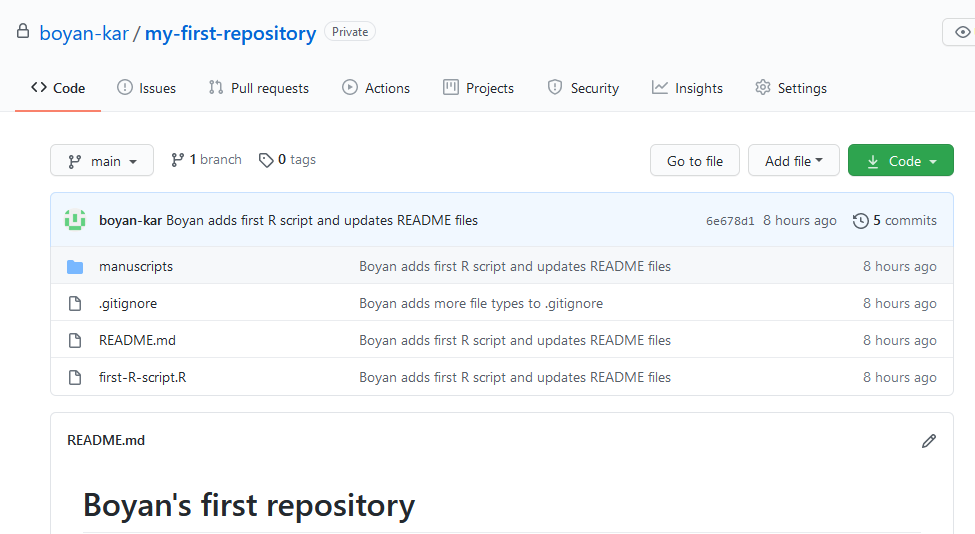Open the Insights tab
The height and width of the screenshot is (534, 975).
(687, 88)
